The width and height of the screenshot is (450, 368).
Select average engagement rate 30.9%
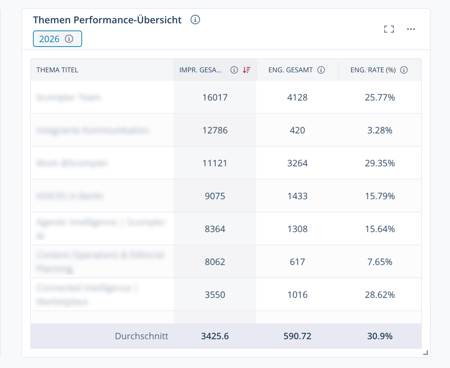[380, 336]
